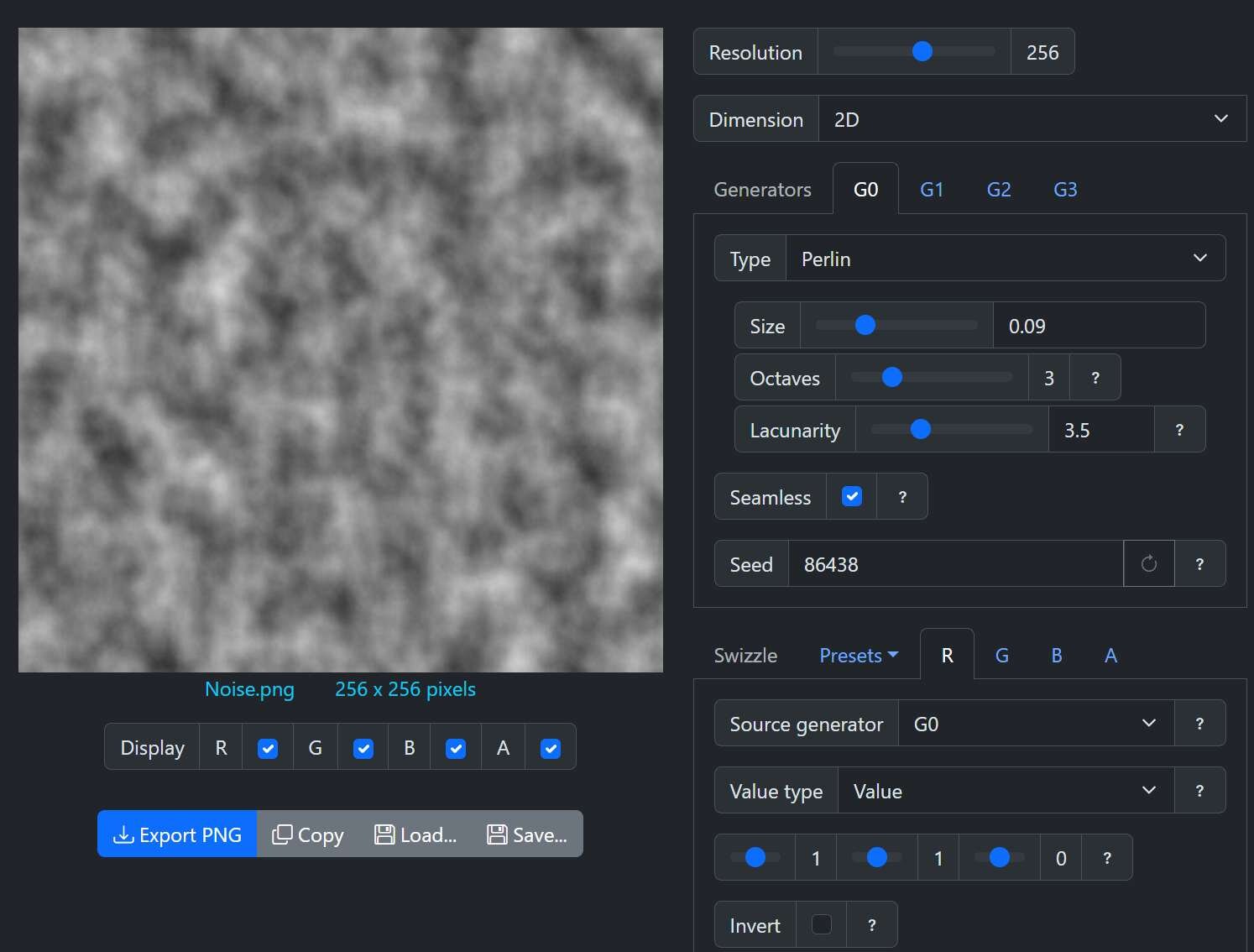Viewport: 1254px width, 952px height.
Task: Open the Value type dropdown
Action: click(x=1005, y=790)
